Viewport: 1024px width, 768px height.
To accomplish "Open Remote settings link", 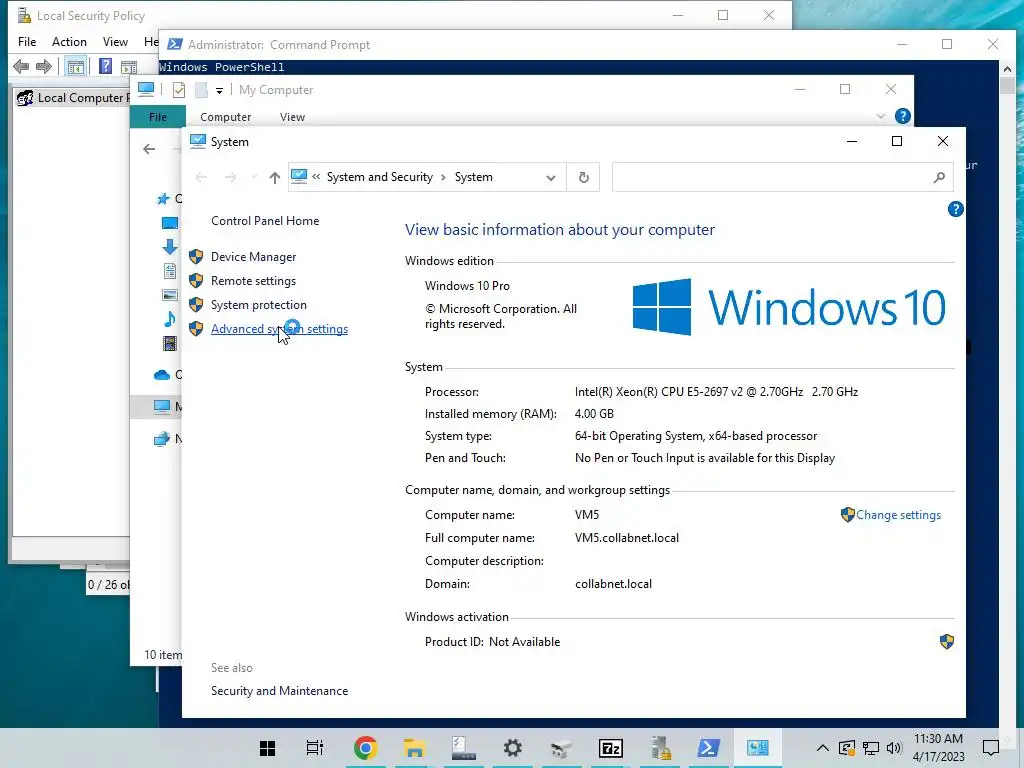I will pos(253,281).
